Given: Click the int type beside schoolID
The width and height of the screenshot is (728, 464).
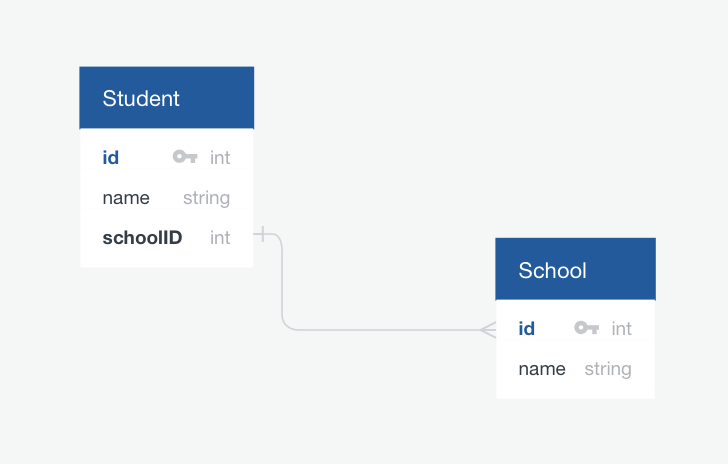Looking at the screenshot, I should (x=220, y=237).
